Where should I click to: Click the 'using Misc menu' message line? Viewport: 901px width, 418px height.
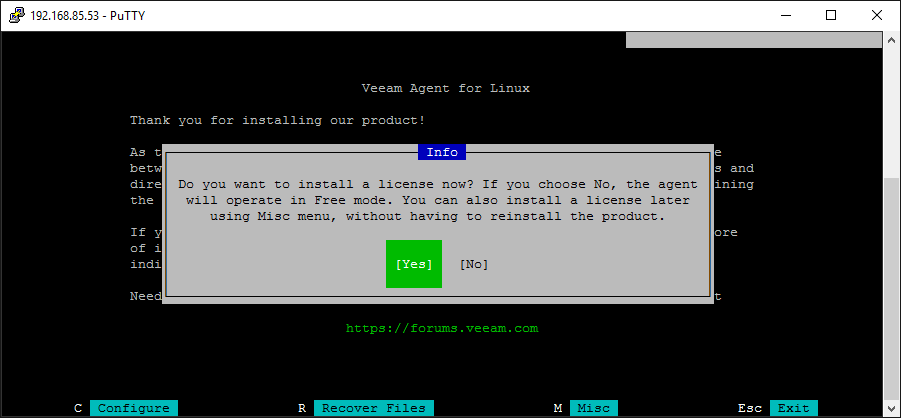pyautogui.click(x=438, y=217)
